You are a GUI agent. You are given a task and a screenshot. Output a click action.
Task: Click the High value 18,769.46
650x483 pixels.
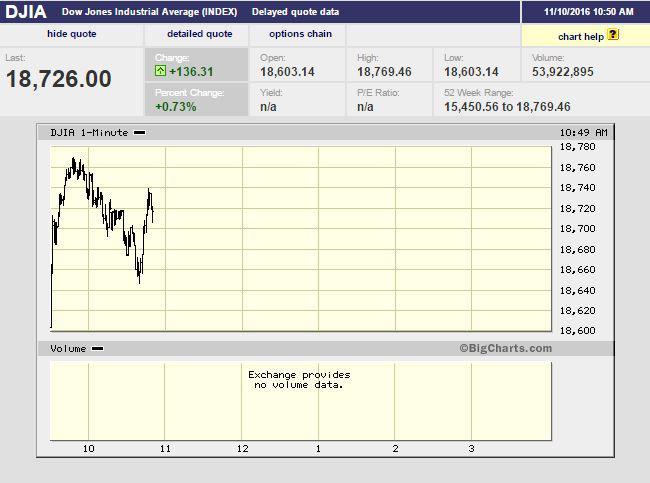[385, 73]
